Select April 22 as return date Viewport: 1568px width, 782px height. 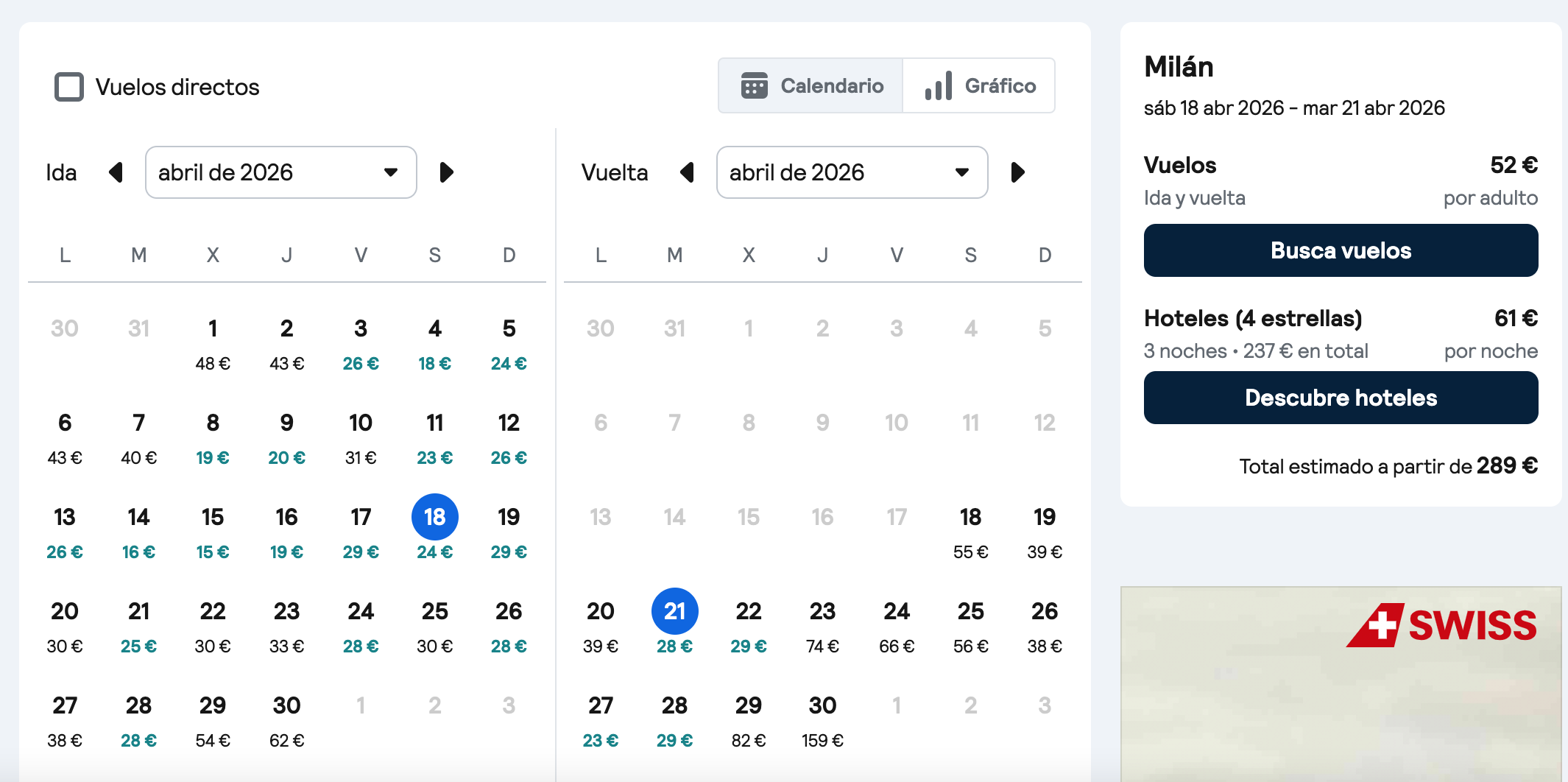pos(749,626)
